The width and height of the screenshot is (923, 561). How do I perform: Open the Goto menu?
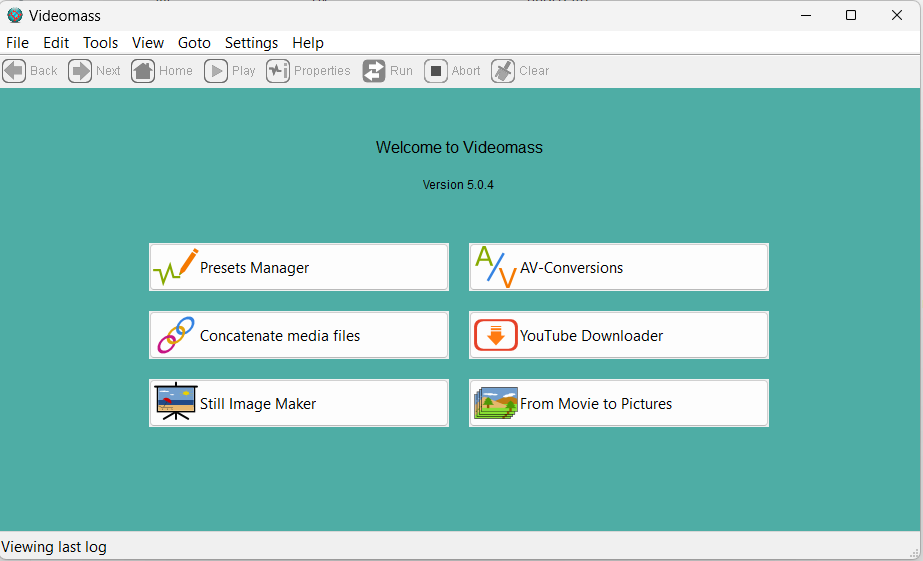coord(194,43)
